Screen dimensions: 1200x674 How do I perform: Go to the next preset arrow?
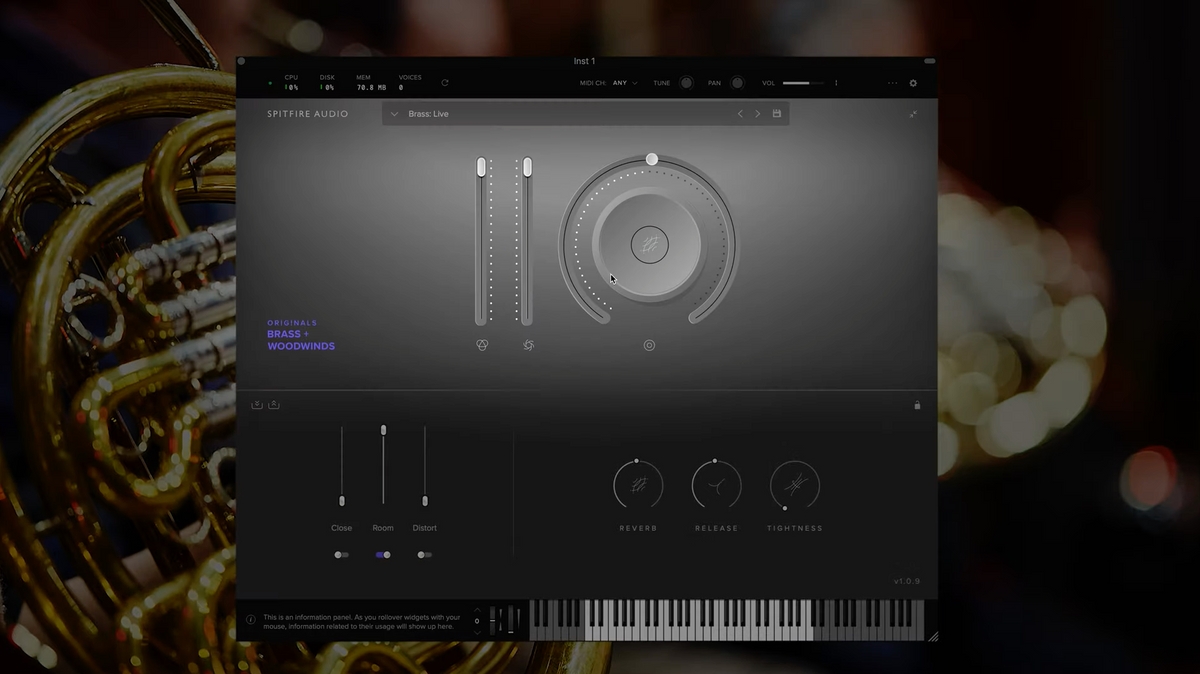[x=758, y=114]
